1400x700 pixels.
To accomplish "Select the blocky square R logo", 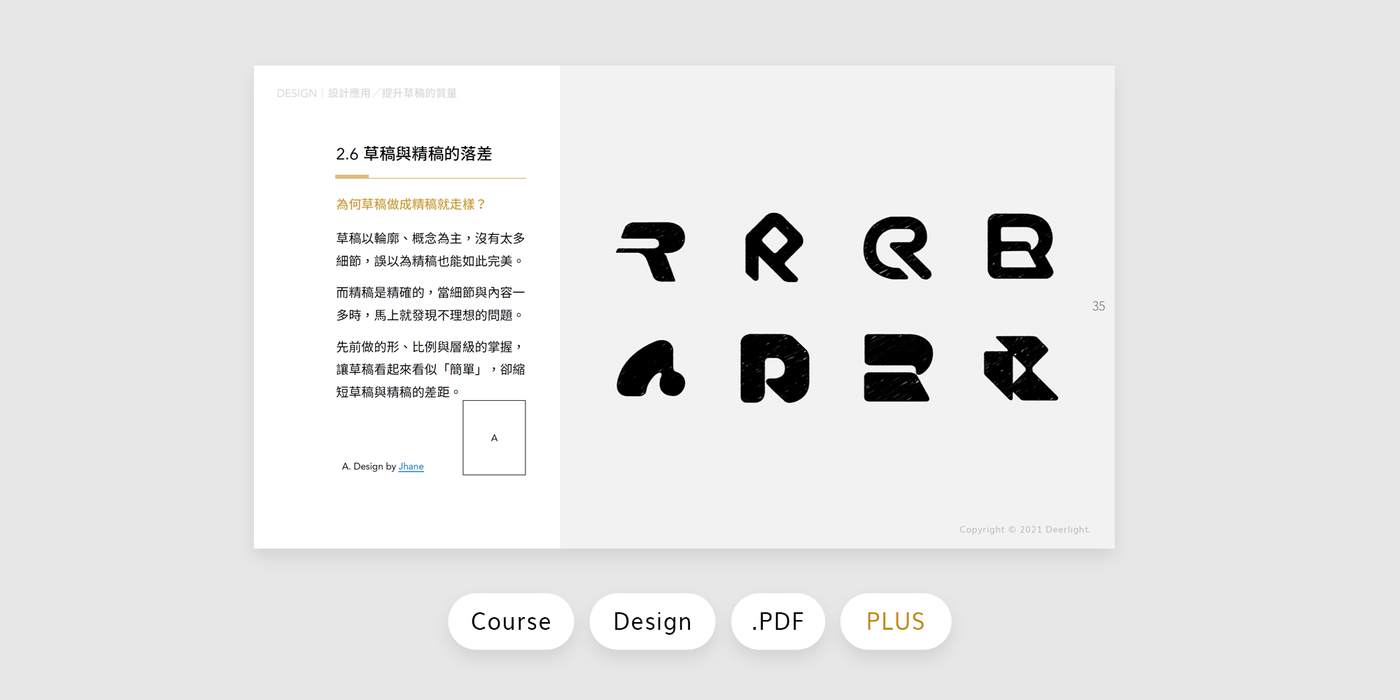I will click(775, 368).
